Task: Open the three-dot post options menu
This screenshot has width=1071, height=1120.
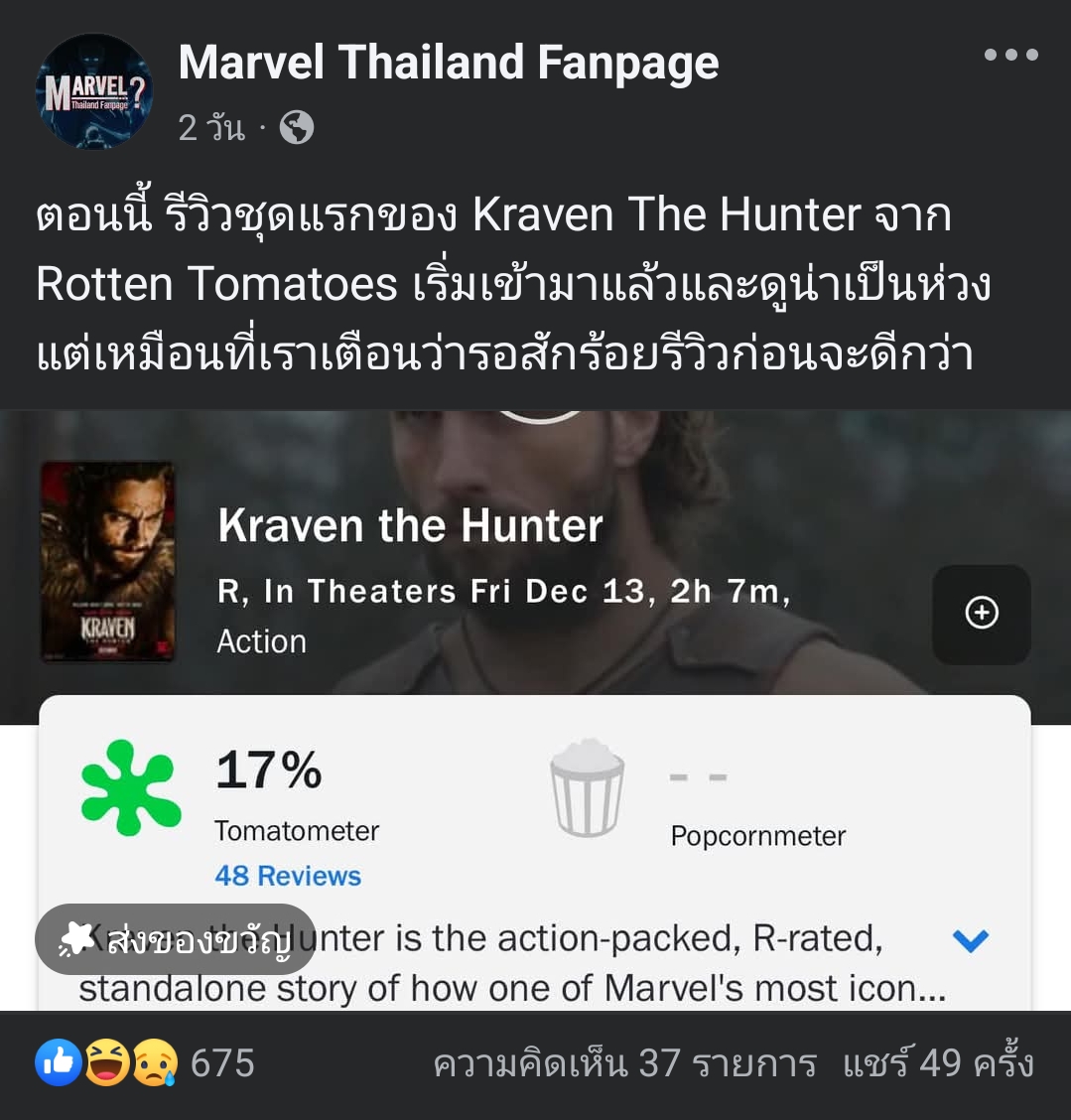Action: [x=1011, y=55]
